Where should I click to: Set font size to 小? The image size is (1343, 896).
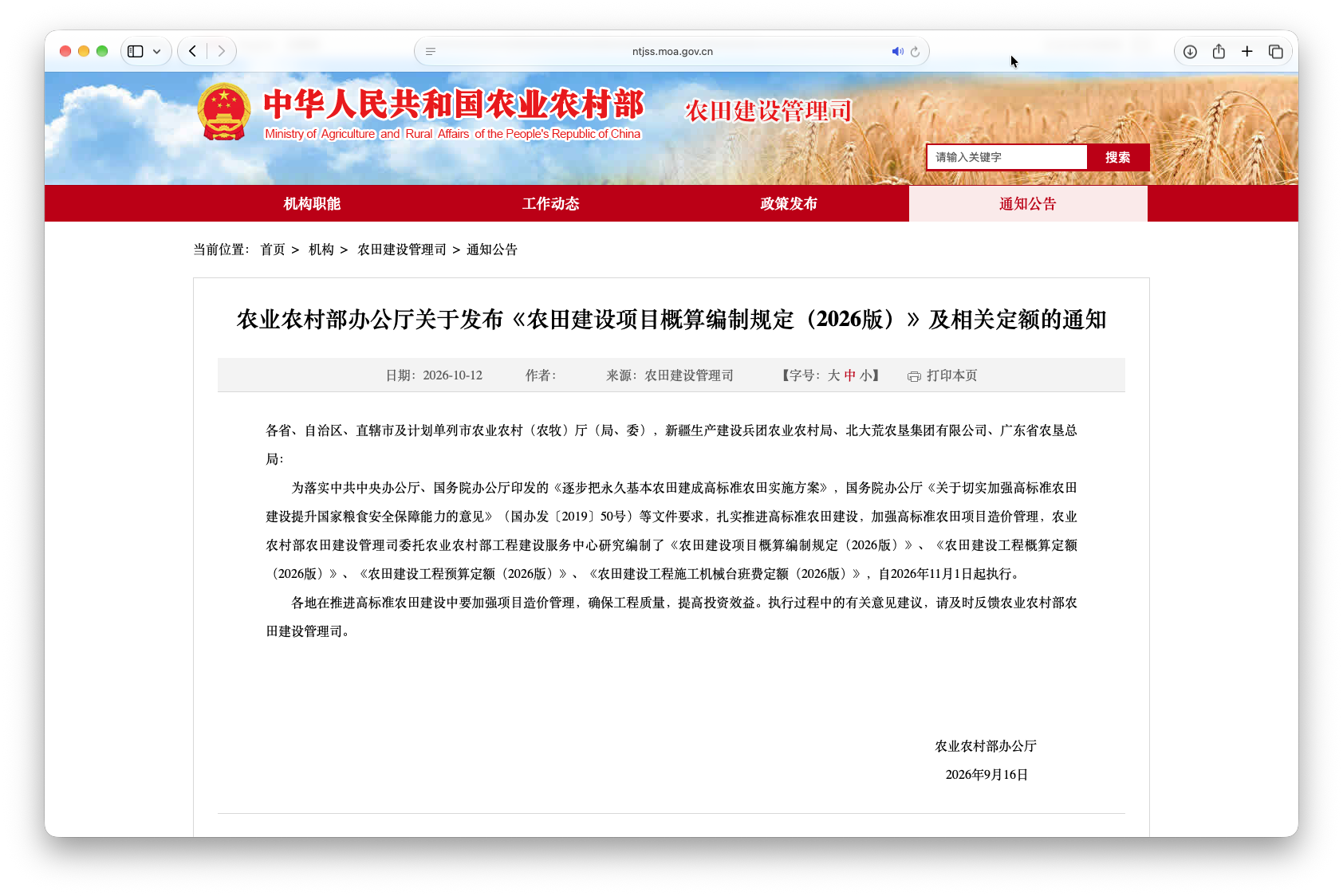point(865,375)
